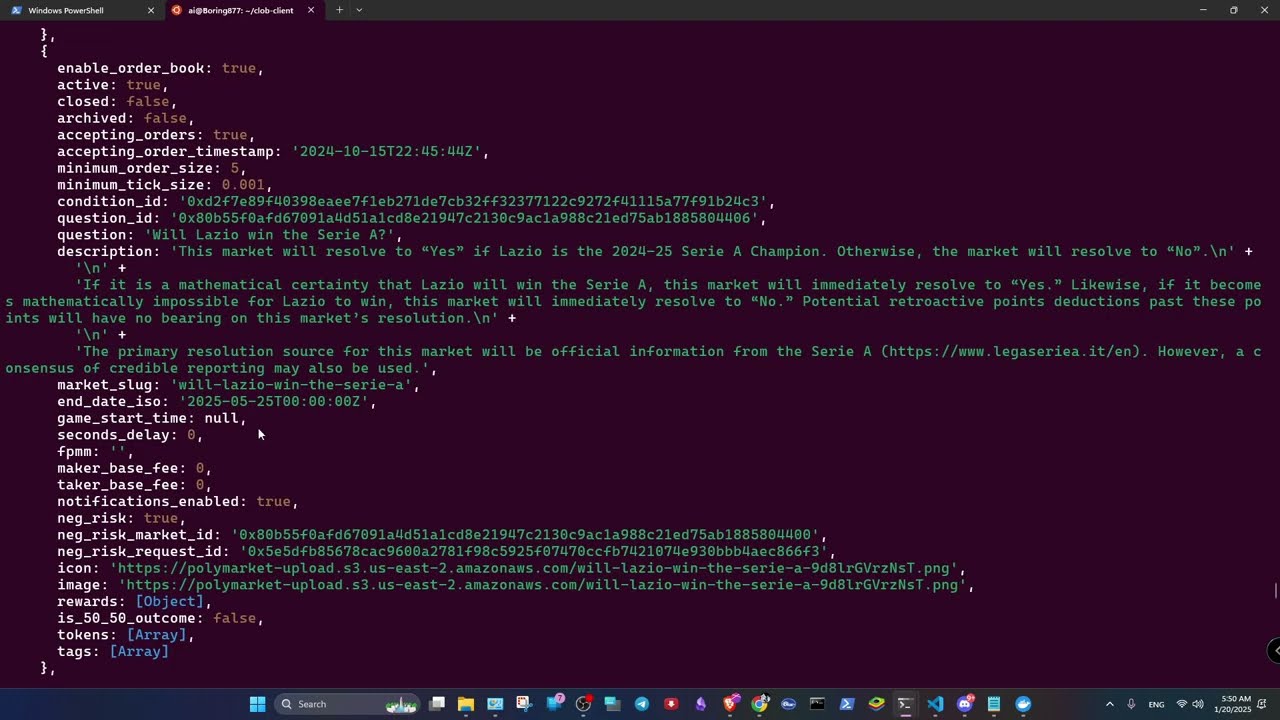
Task: Open Notepad from the taskbar
Action: click(993, 704)
